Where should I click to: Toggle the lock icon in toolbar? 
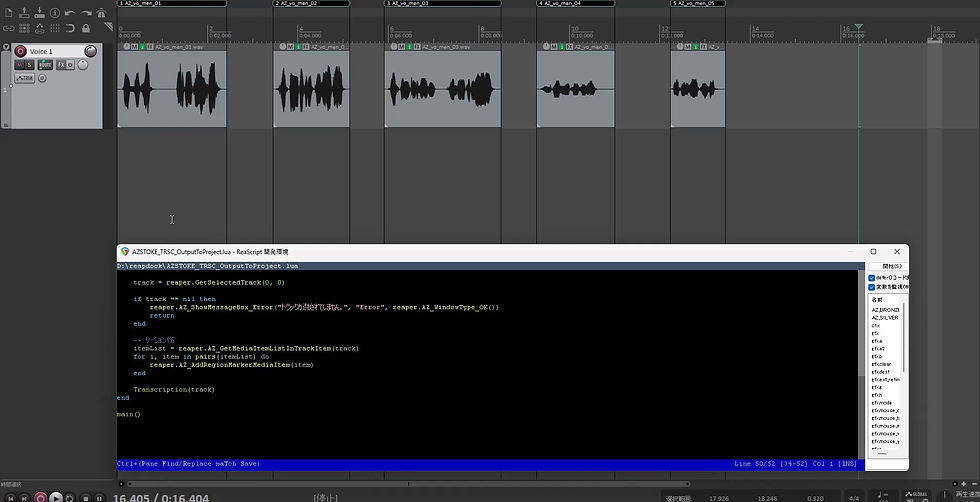point(85,28)
